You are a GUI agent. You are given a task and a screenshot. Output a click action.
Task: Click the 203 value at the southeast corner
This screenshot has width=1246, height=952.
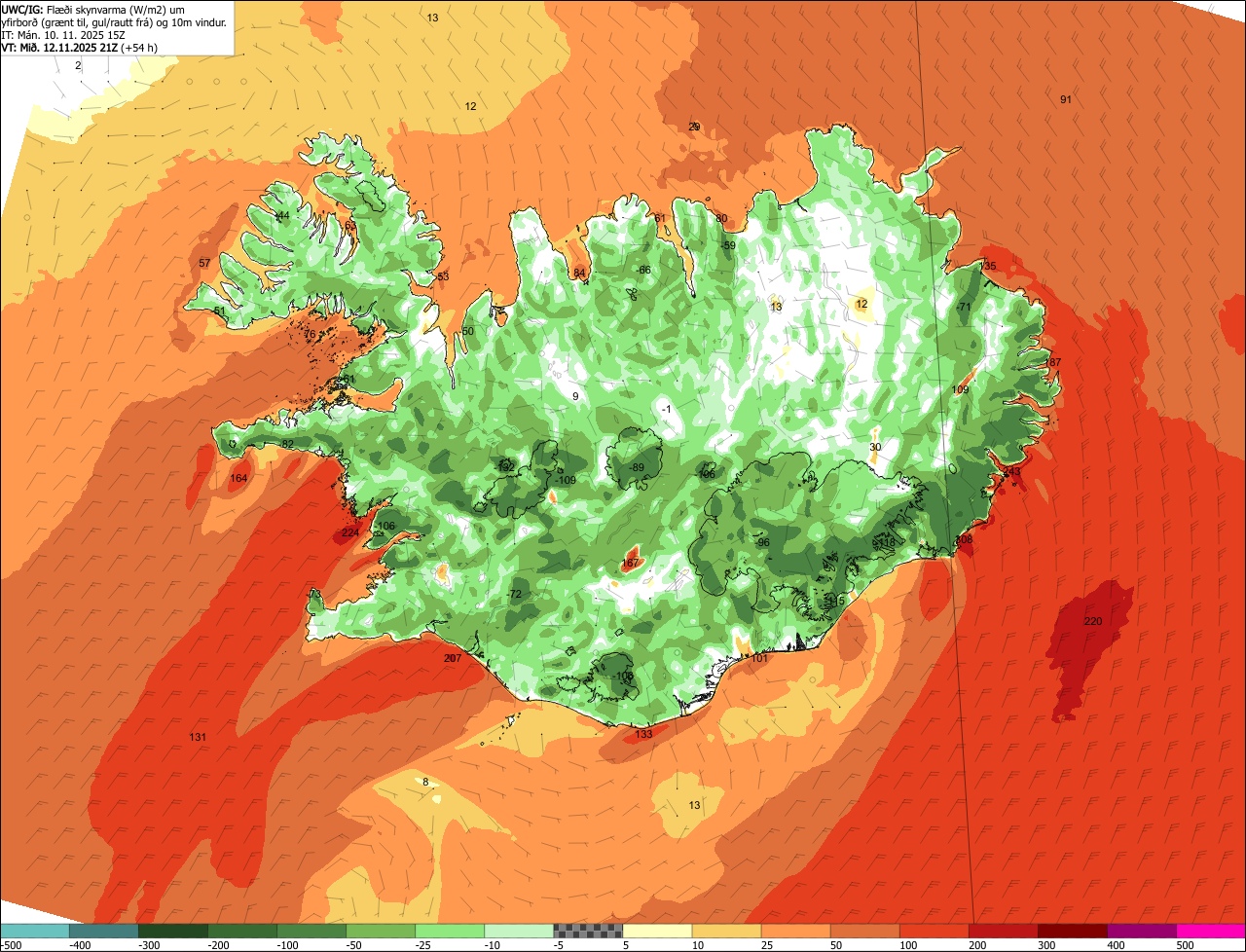(964, 538)
